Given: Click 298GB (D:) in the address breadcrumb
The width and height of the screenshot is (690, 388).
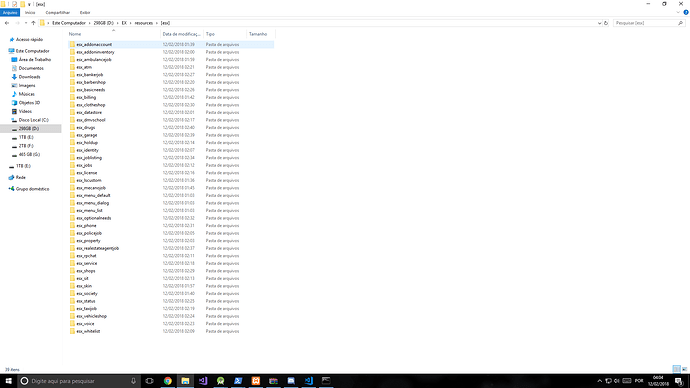Looking at the screenshot, I should pos(103,23).
